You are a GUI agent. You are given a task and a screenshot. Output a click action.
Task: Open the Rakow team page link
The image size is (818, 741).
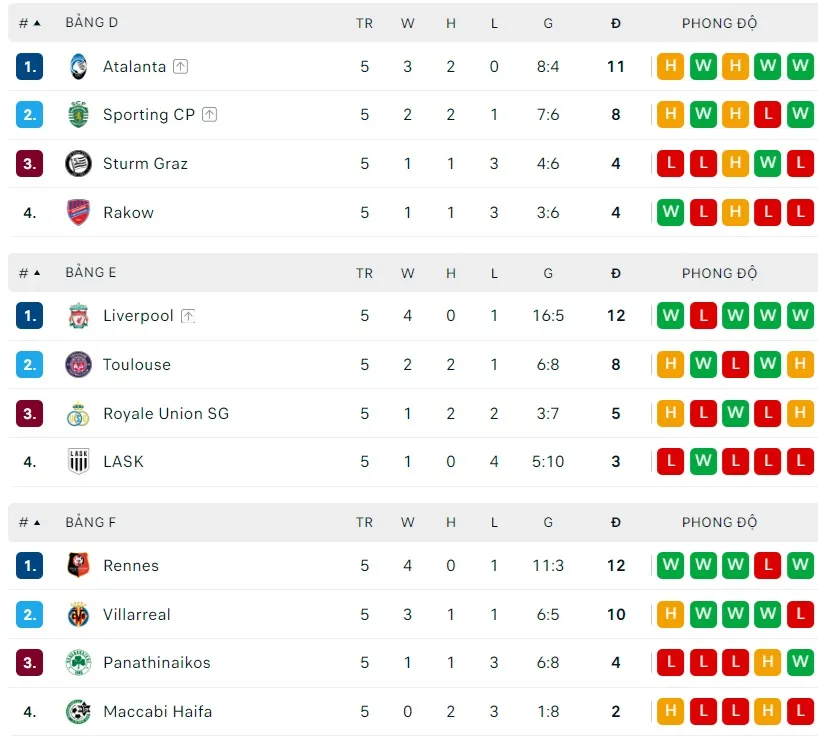pos(128,212)
